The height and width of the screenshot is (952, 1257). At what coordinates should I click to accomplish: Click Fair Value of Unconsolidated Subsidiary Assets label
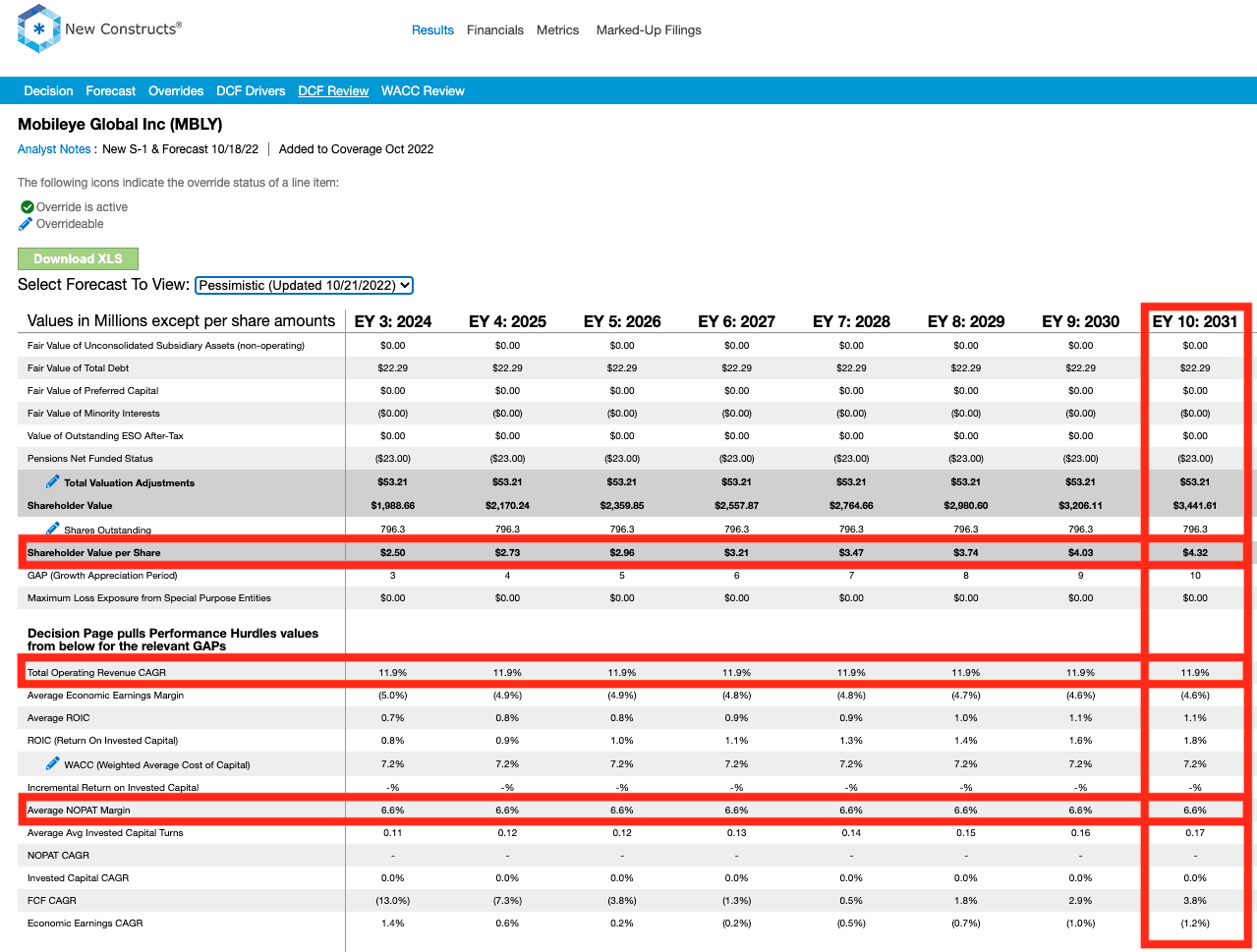point(166,346)
